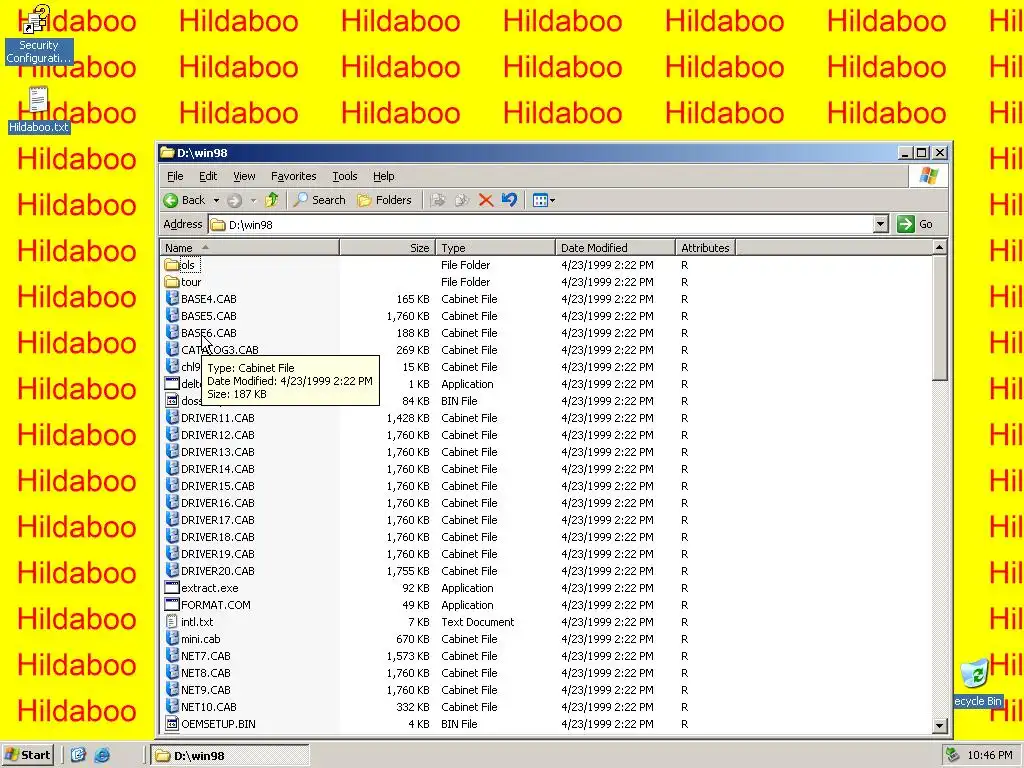Select the DRIVER15.CAB cabinet icon
The width and height of the screenshot is (1024, 768).
172,485
